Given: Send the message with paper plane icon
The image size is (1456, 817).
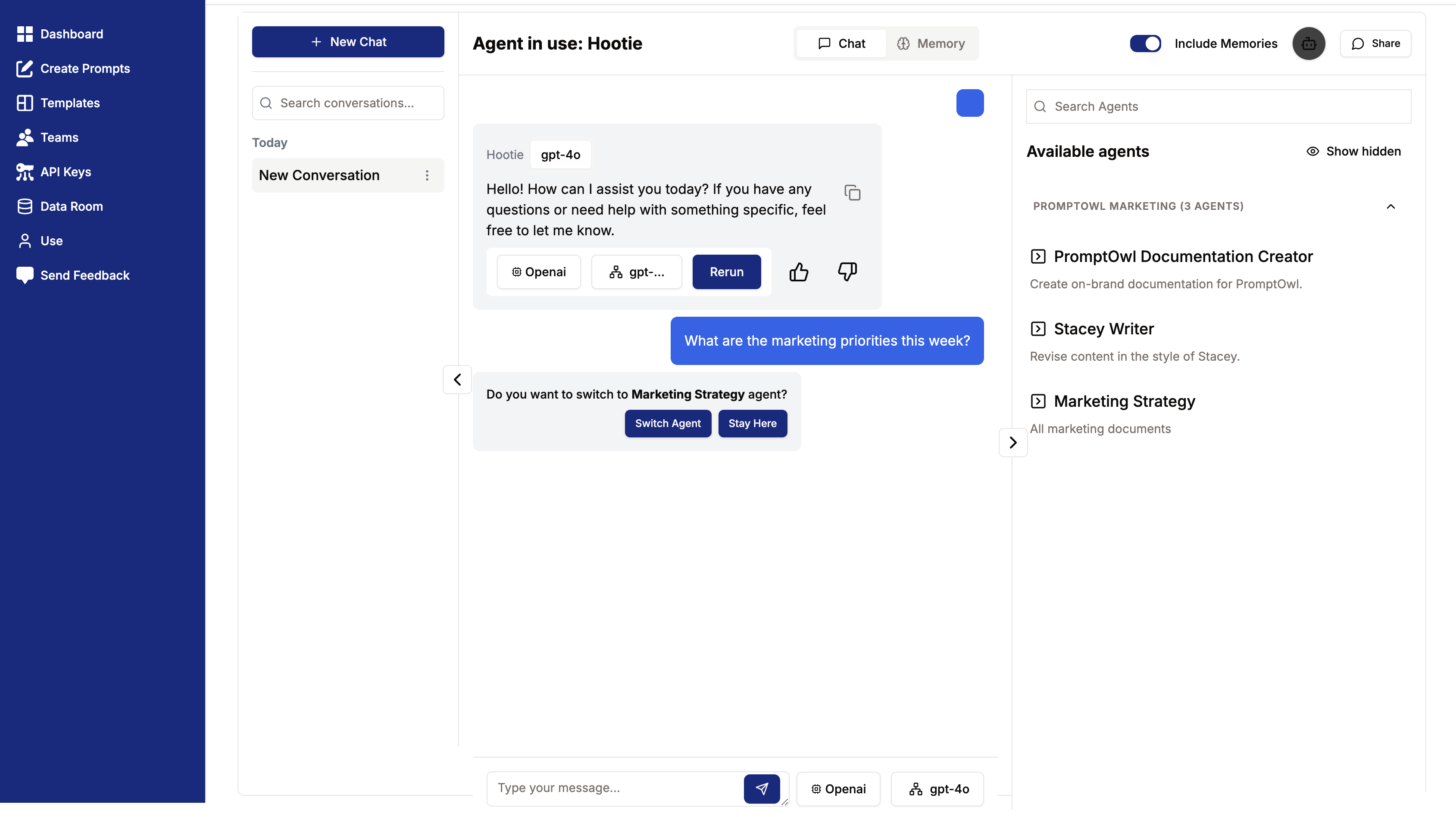Looking at the screenshot, I should click(x=761, y=788).
